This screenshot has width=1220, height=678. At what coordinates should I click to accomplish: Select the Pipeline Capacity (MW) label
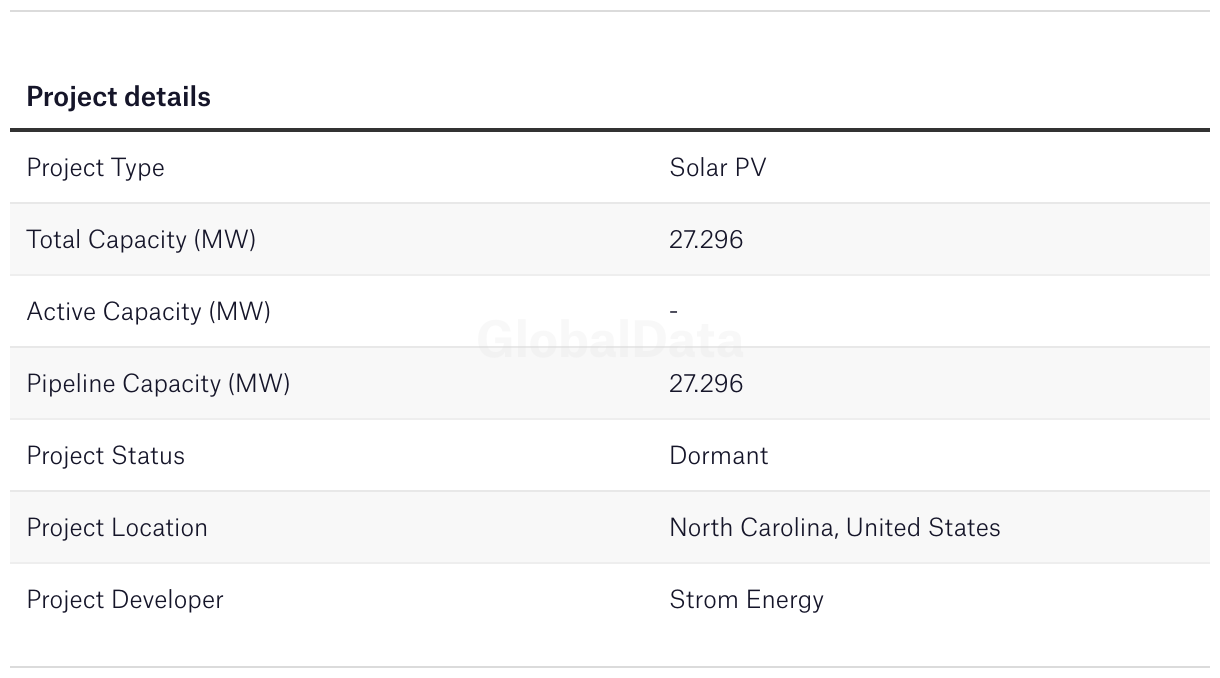pyautogui.click(x=158, y=384)
